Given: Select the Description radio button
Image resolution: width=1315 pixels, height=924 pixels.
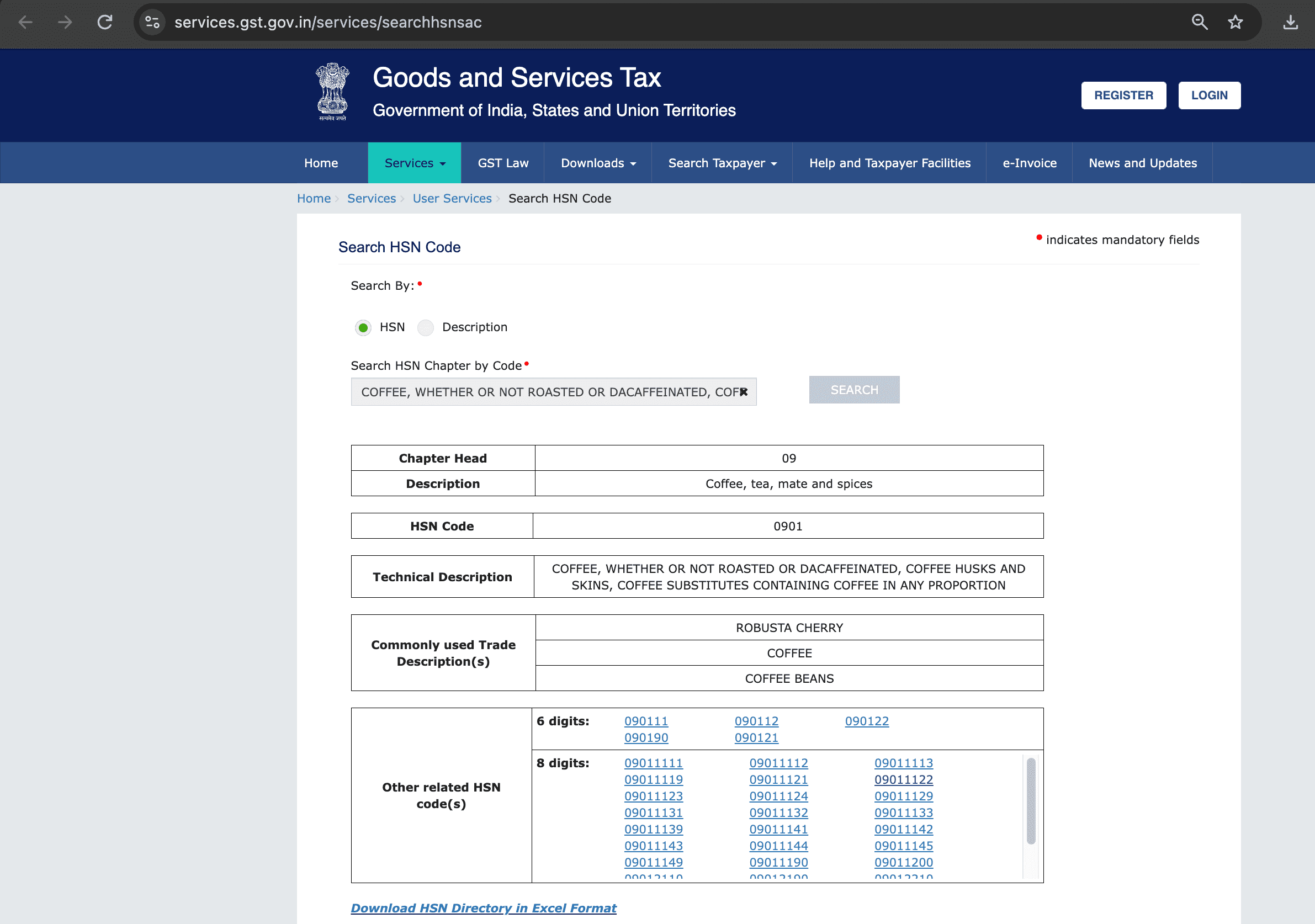Looking at the screenshot, I should (426, 327).
